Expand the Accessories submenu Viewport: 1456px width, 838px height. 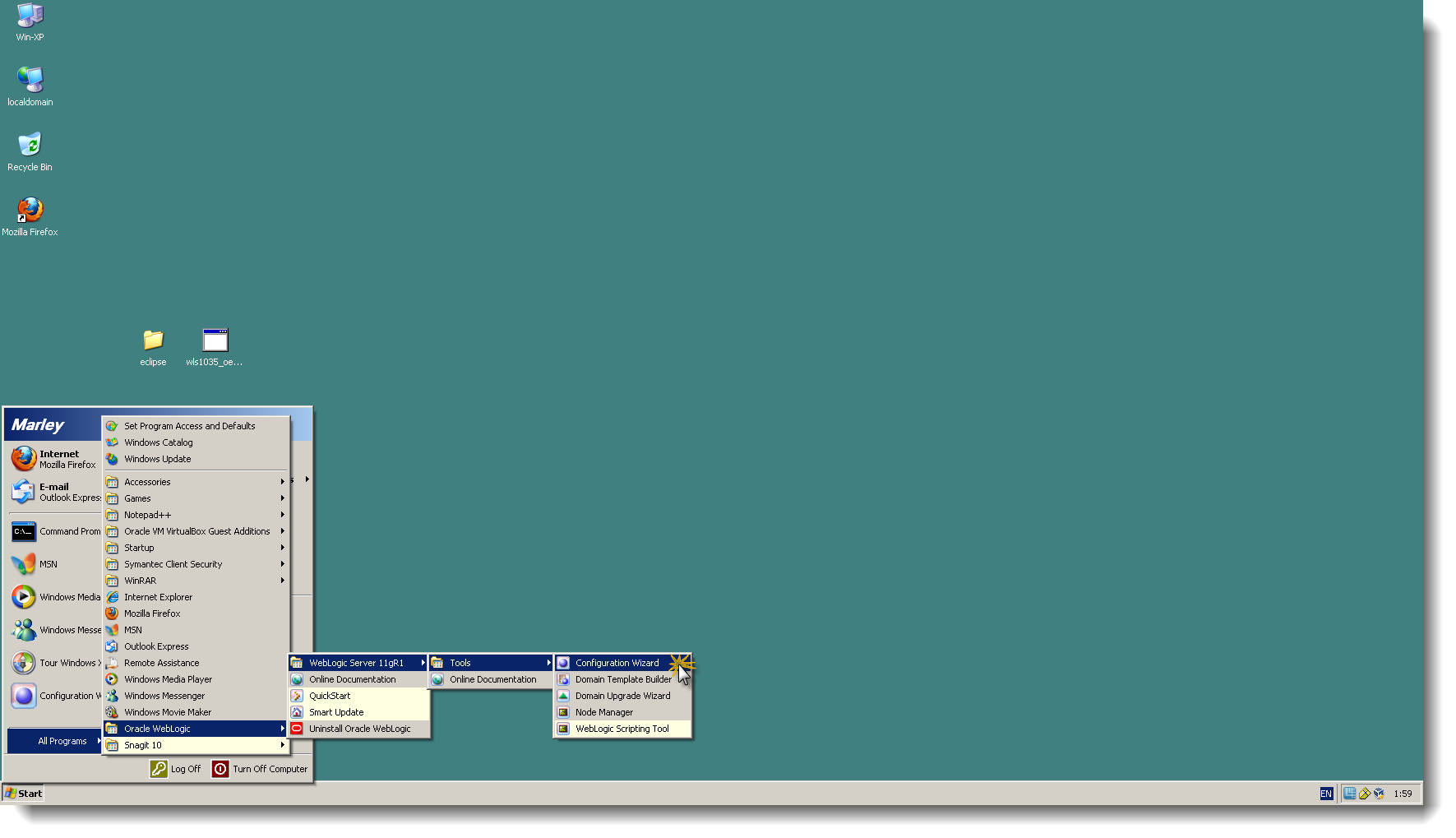coord(147,481)
